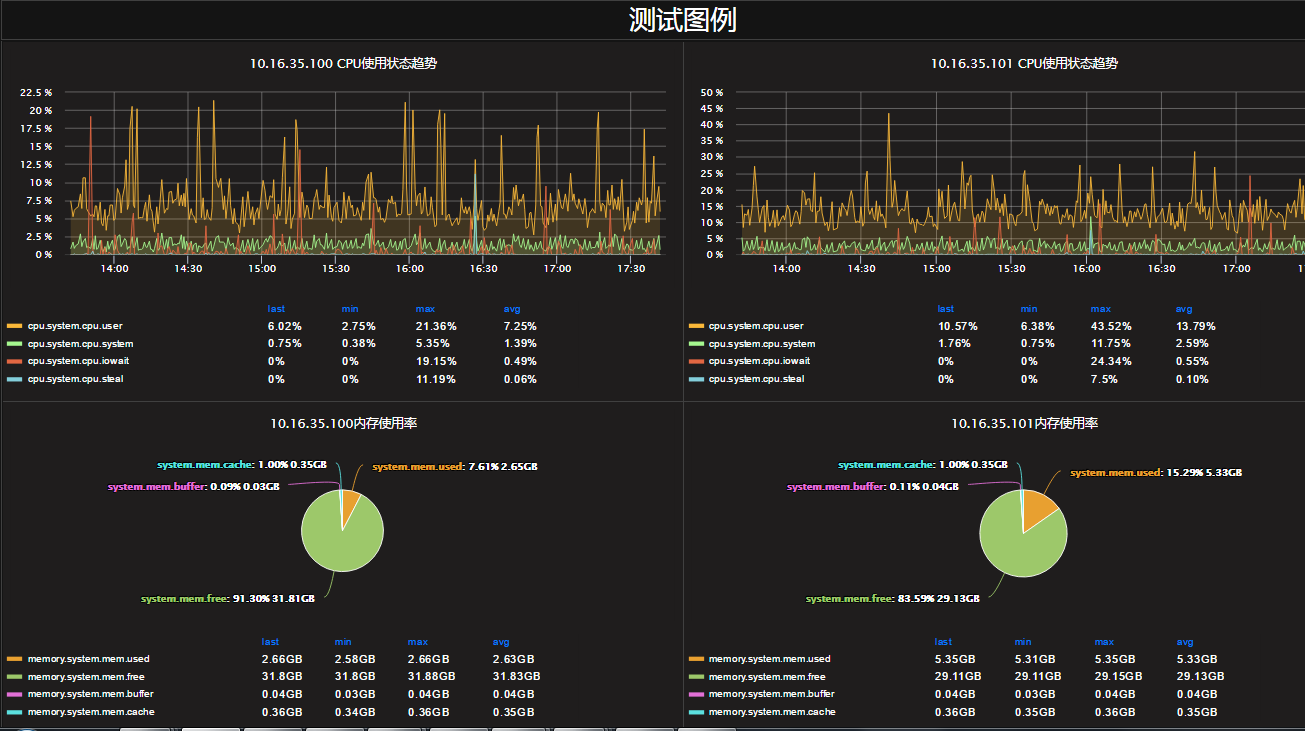Screen dimensions: 1305x731
Task: Open the 10.16.35.101内存使用率 panel title menu
Action: click(x=1024, y=423)
